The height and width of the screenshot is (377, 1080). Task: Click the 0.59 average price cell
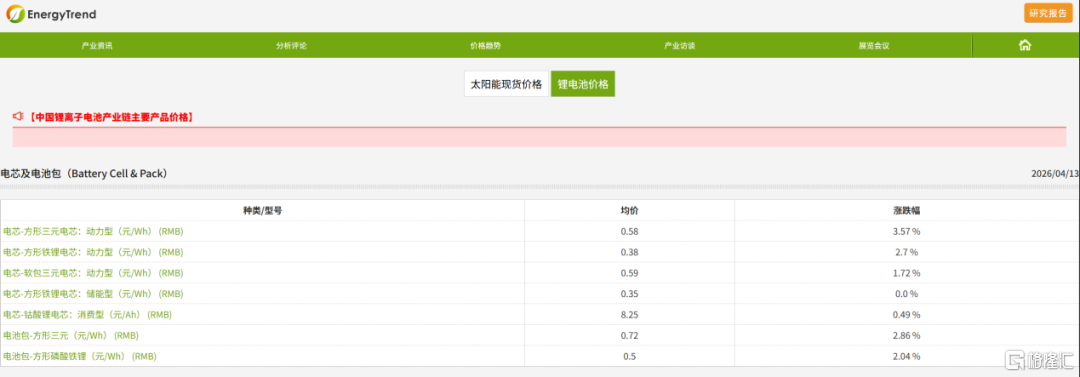(x=629, y=273)
